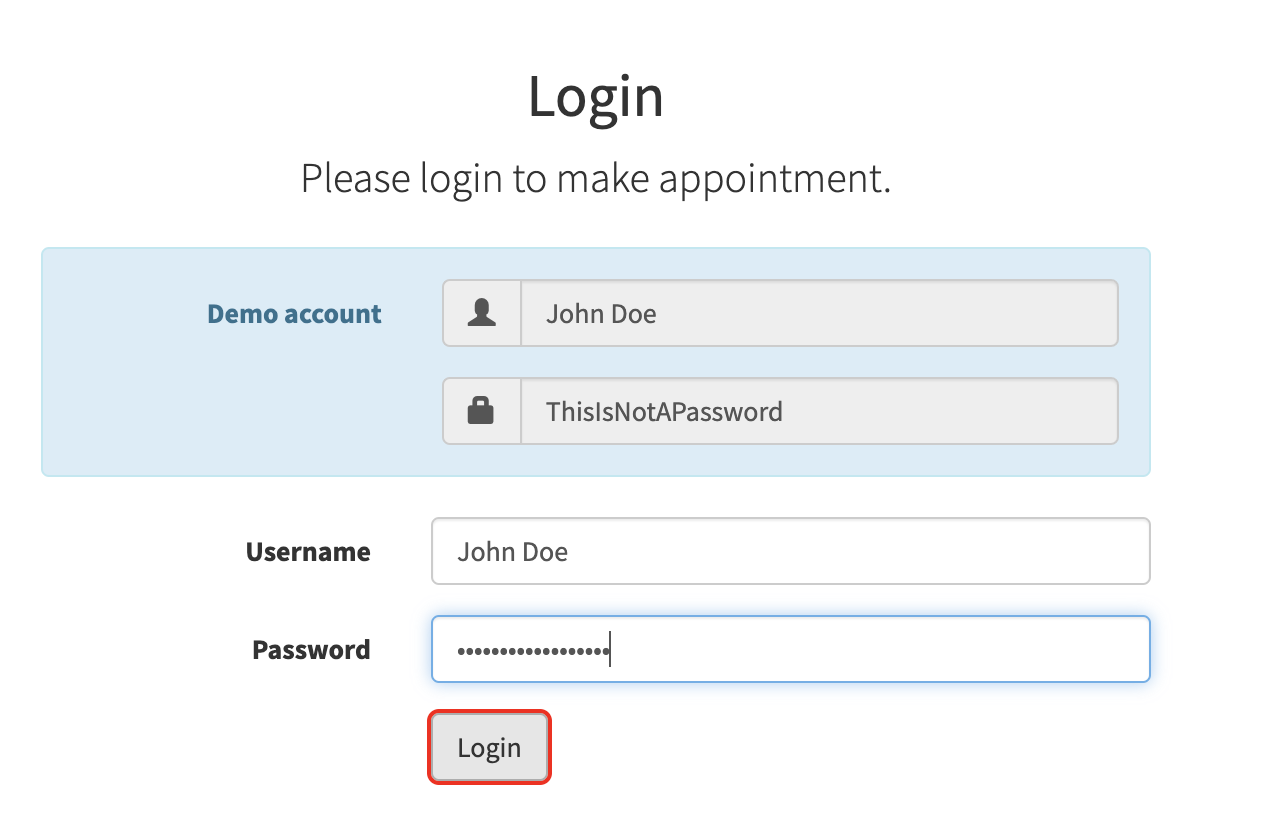Click the Password form label
1278x824 pixels.
[x=310, y=649]
